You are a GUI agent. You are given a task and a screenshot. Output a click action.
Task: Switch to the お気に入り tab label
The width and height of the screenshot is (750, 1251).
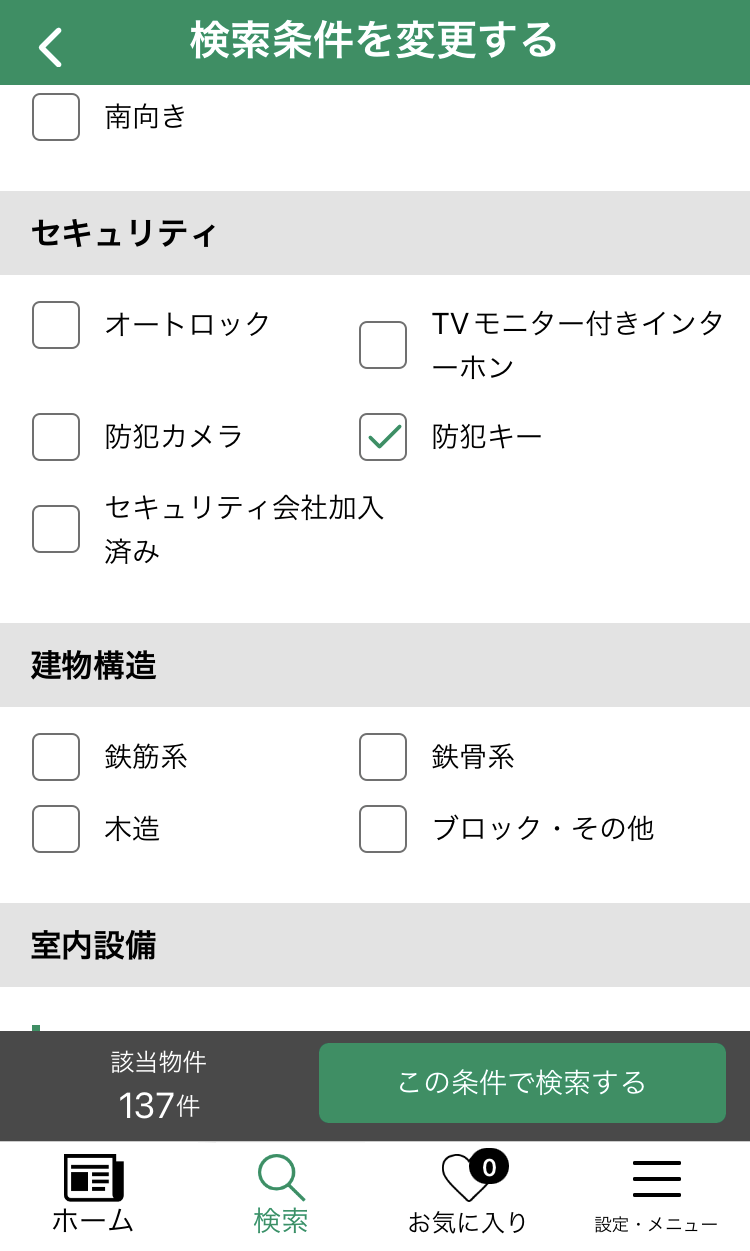pos(467,1222)
